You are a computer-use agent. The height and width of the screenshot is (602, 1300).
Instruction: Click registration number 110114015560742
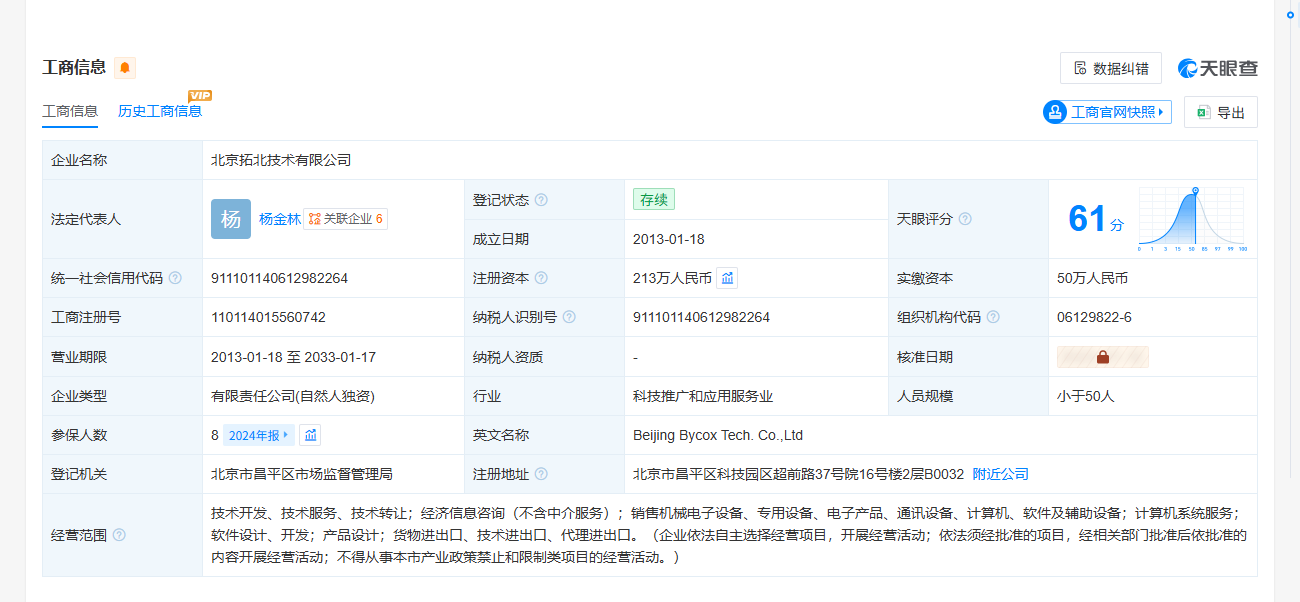268,317
